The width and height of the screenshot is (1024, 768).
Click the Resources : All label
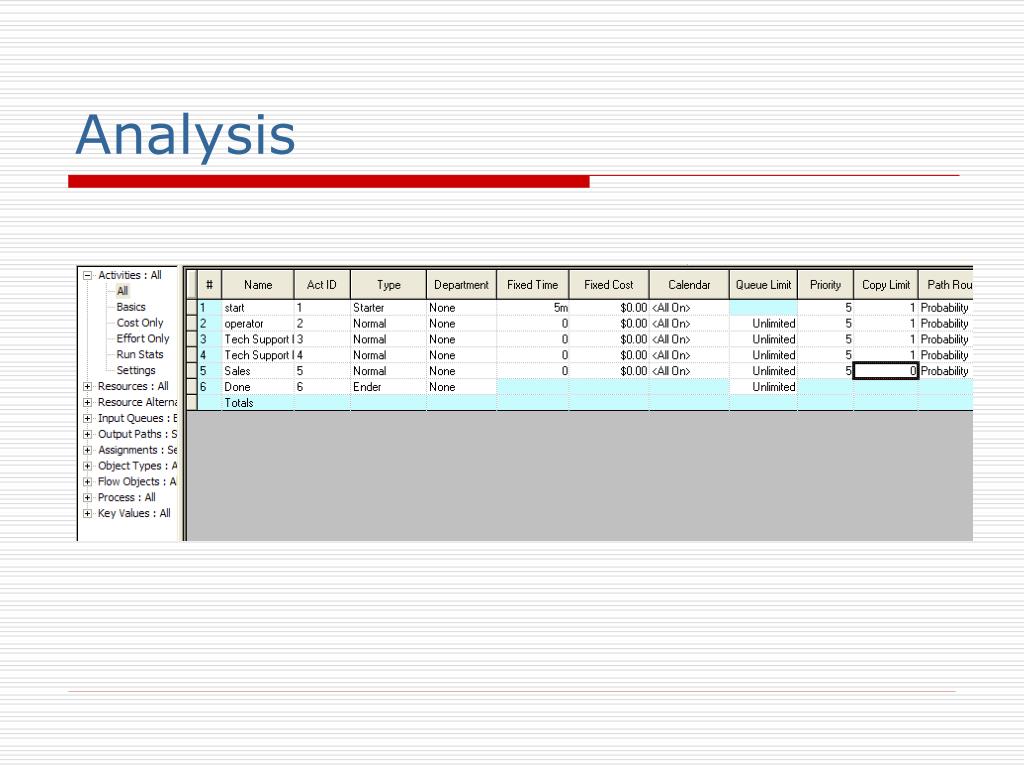133,387
